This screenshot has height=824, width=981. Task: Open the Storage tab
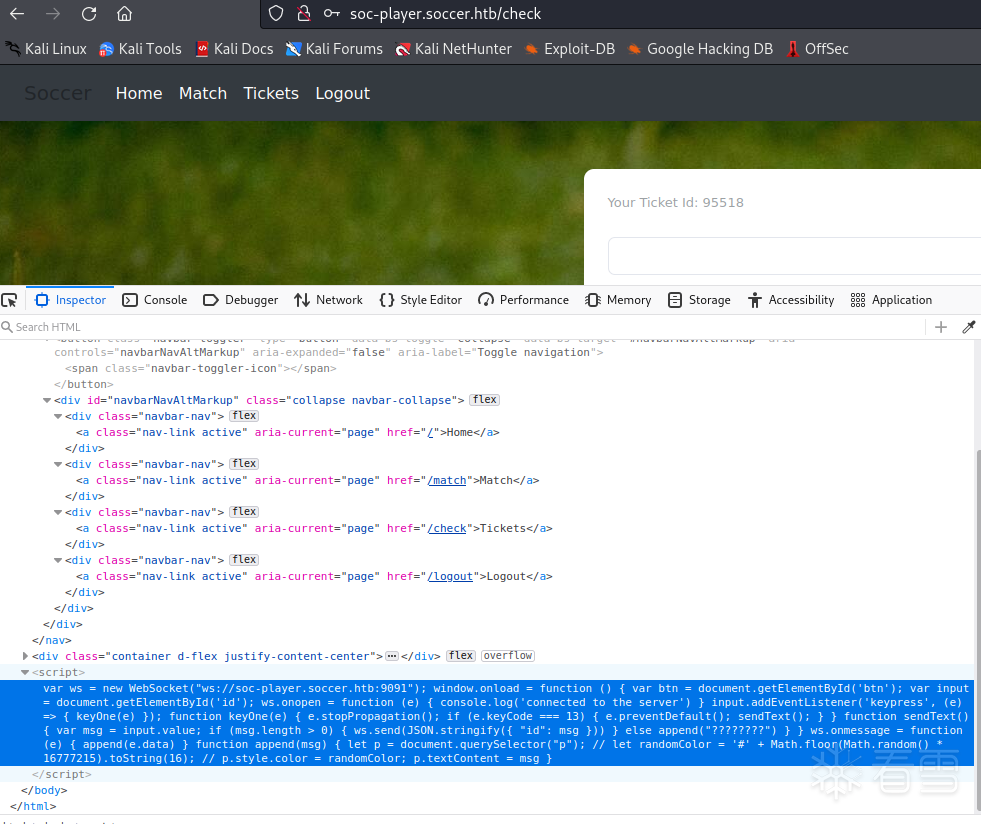[x=699, y=300]
